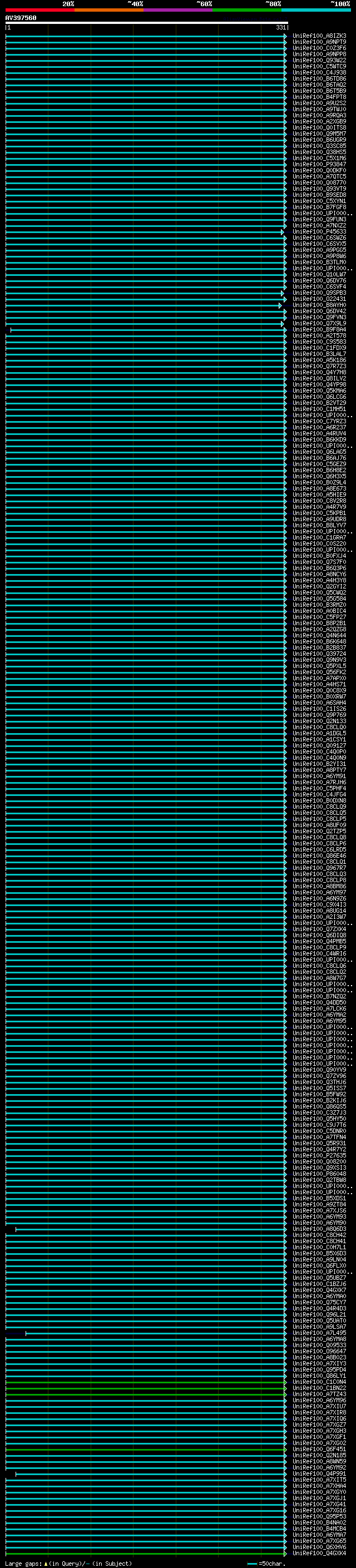Click the red 20% identity legend segment
This screenshot has height=1568, width=356.
click(x=40, y=10)
